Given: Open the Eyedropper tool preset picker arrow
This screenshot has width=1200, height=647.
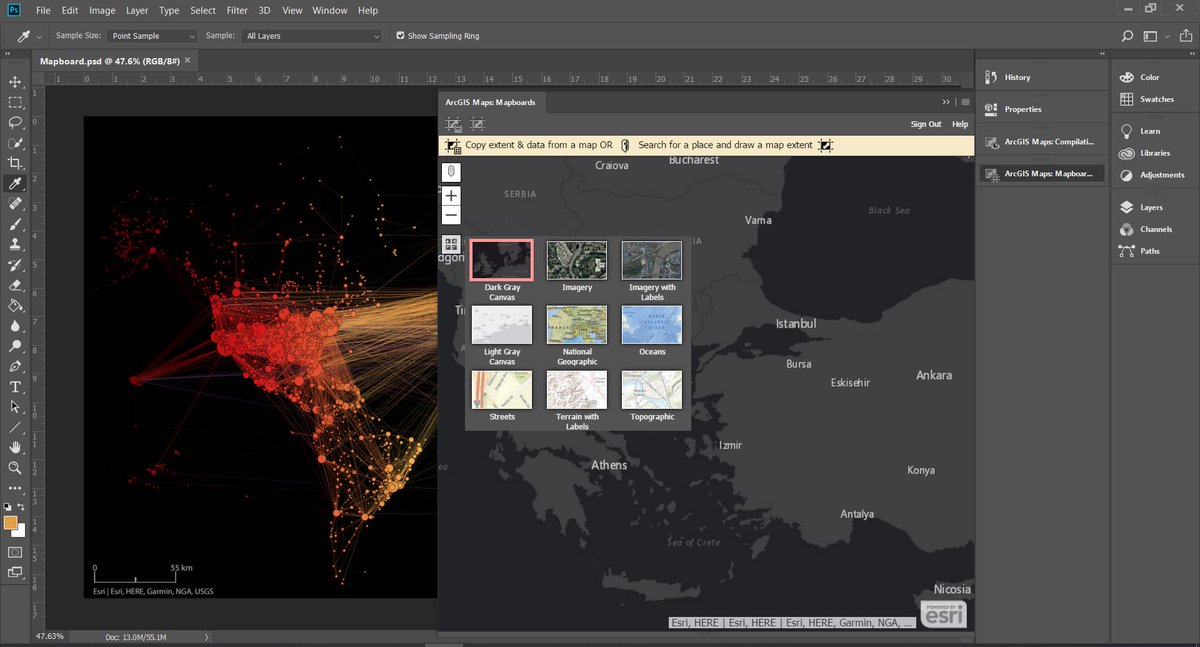Looking at the screenshot, I should [x=39, y=36].
